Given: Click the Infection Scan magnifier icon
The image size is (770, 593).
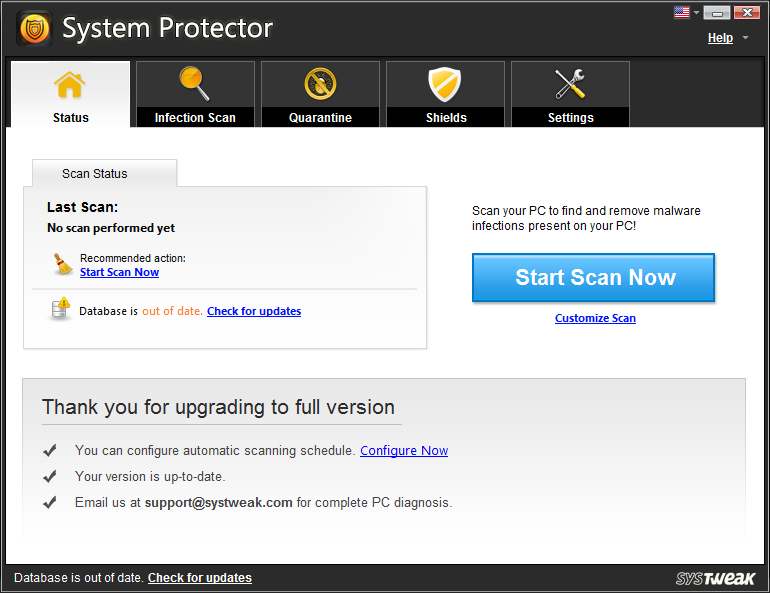Looking at the screenshot, I should point(194,84).
